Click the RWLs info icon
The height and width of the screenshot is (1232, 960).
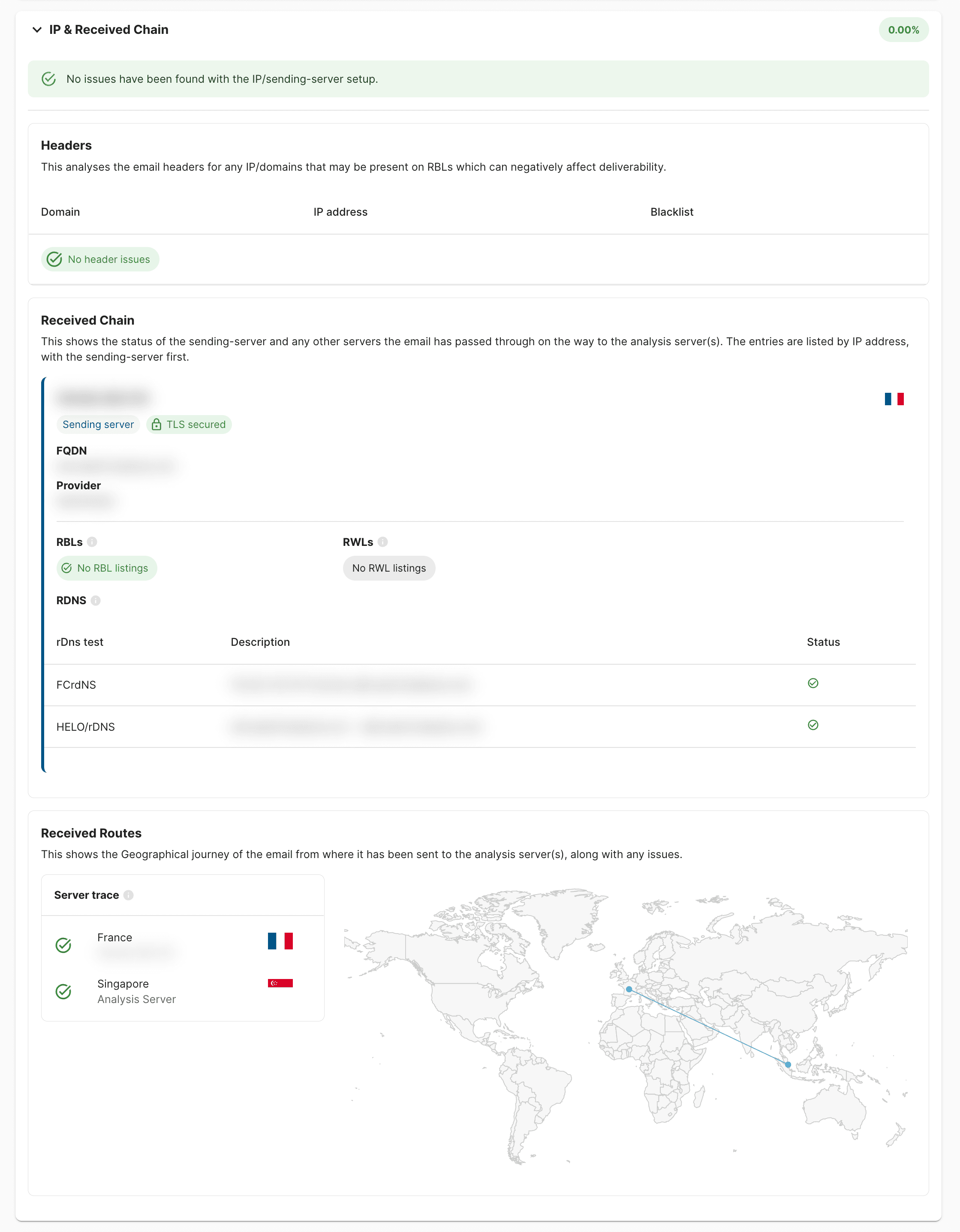tap(382, 542)
